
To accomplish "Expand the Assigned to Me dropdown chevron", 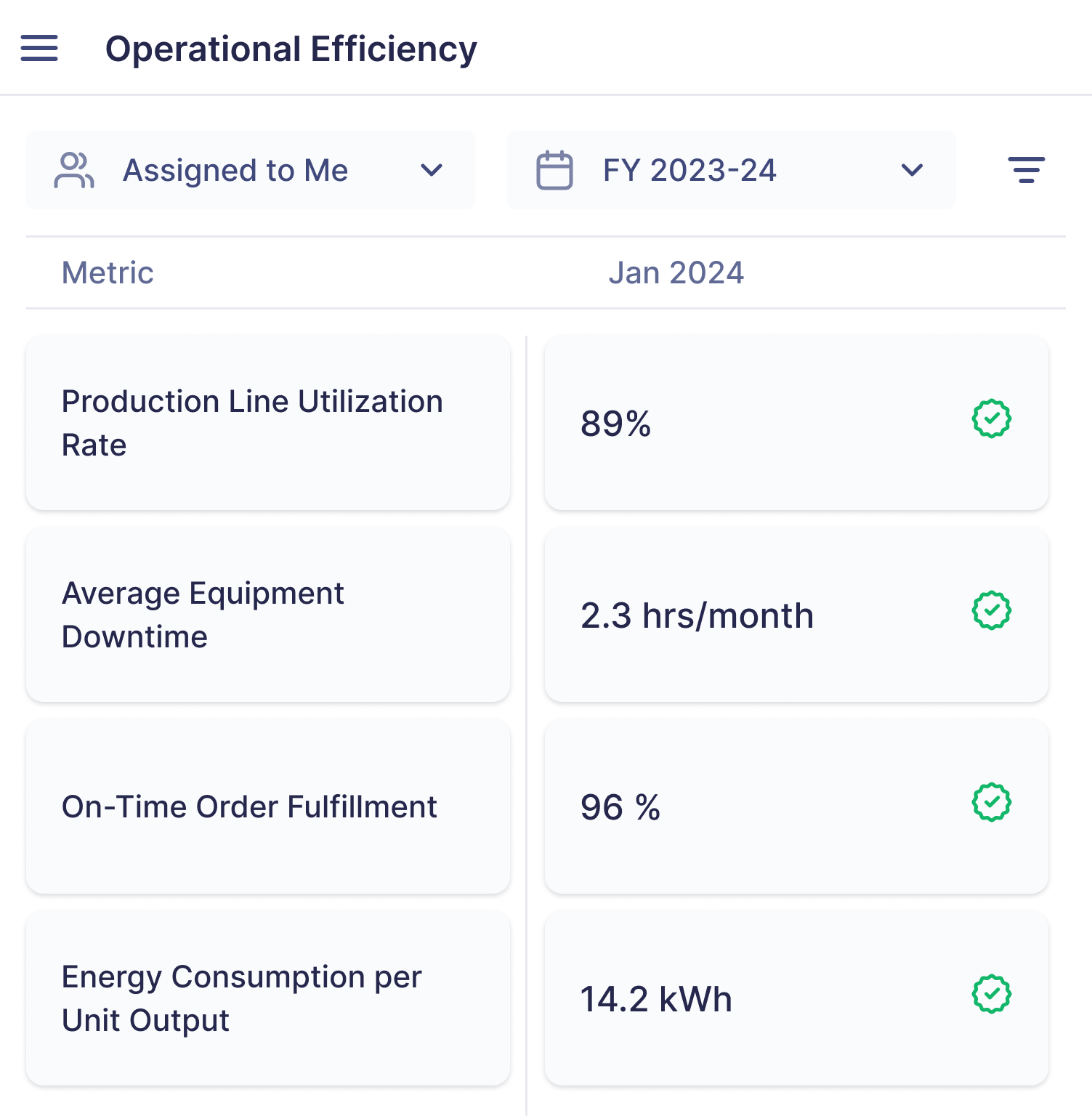I will coord(432,170).
